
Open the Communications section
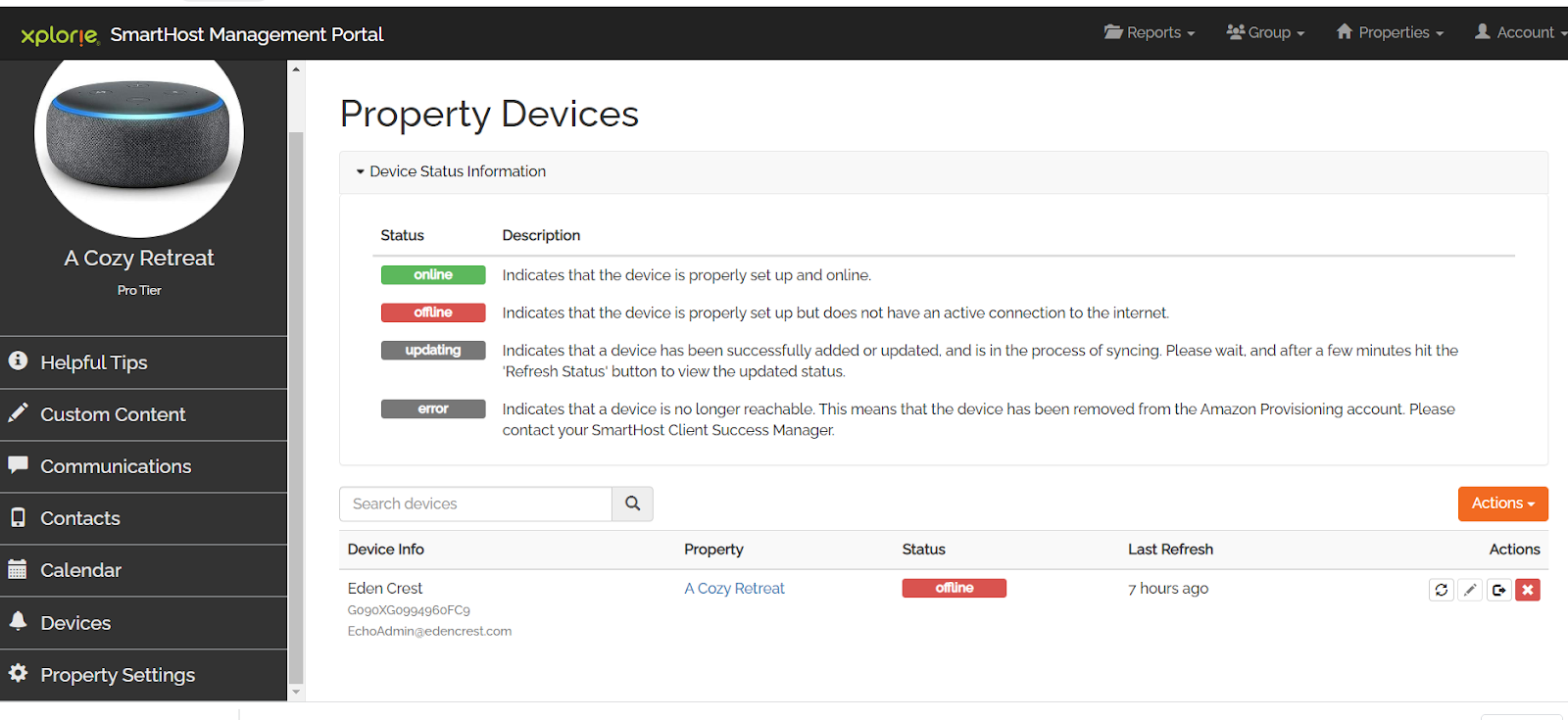point(143,466)
